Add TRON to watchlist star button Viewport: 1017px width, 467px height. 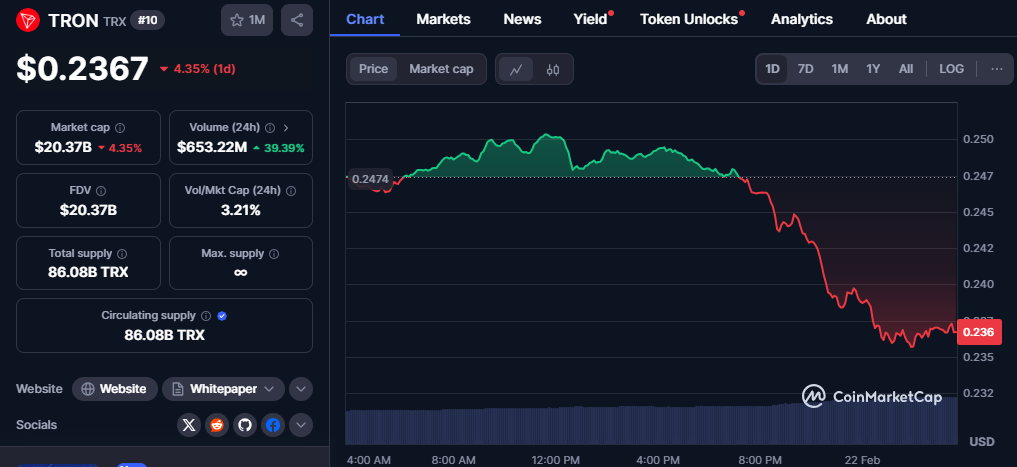pyautogui.click(x=247, y=20)
